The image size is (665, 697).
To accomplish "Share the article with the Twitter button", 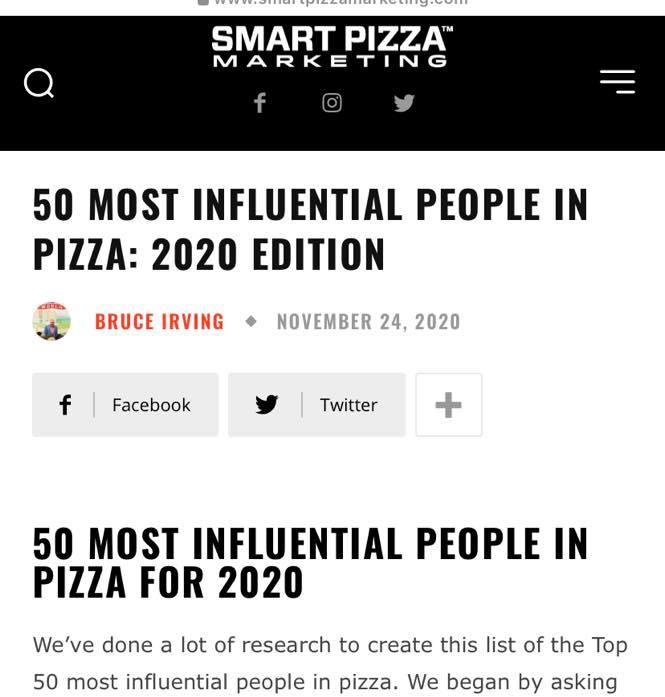I will (317, 405).
